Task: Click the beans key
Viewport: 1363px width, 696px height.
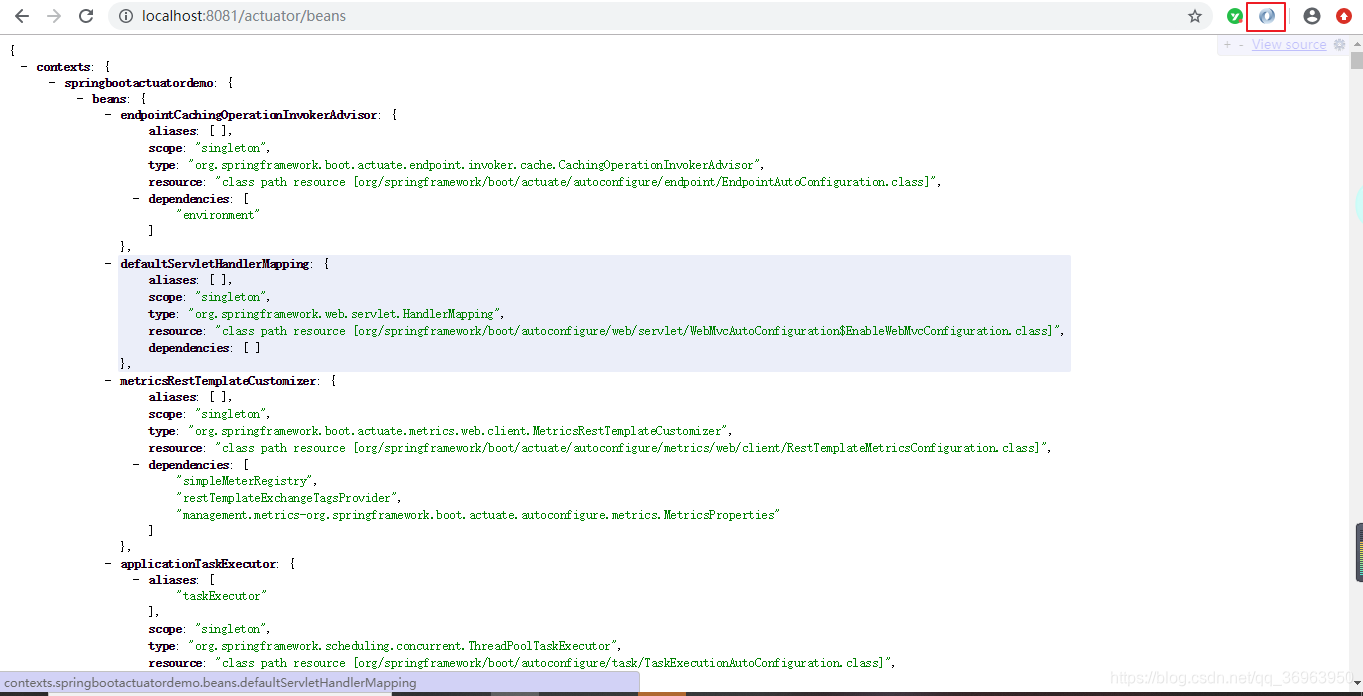Action: (109, 99)
